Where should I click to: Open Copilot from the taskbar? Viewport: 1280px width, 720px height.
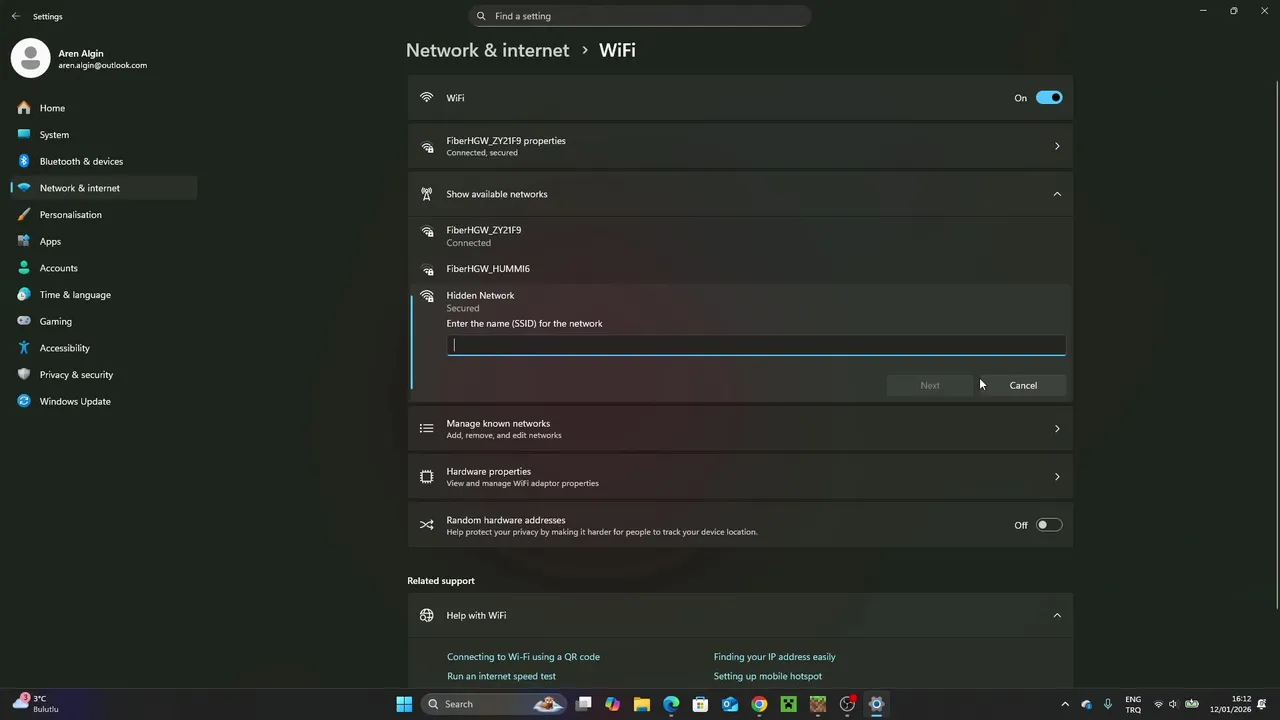click(613, 704)
